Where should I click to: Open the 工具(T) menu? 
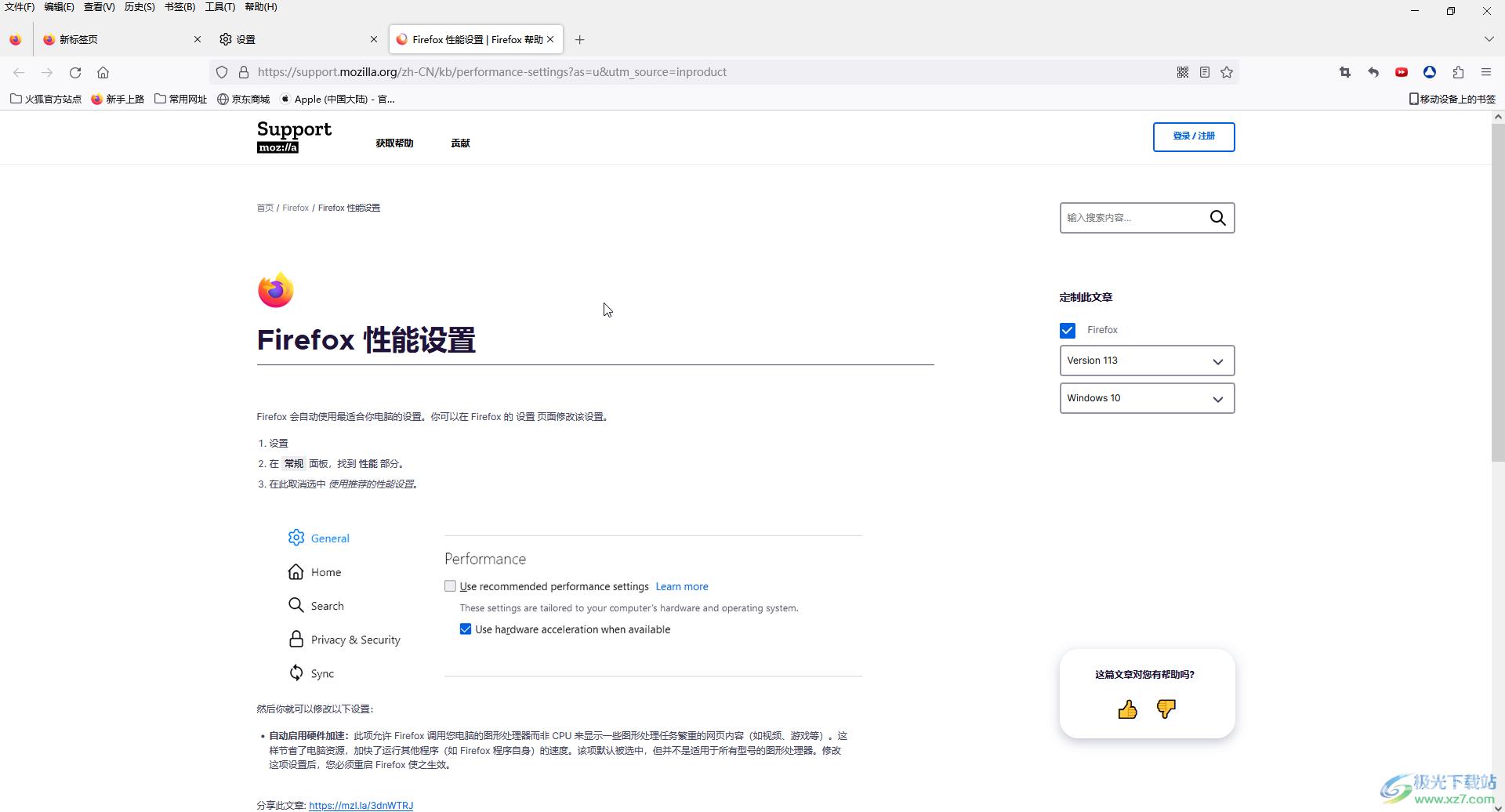coord(219,7)
